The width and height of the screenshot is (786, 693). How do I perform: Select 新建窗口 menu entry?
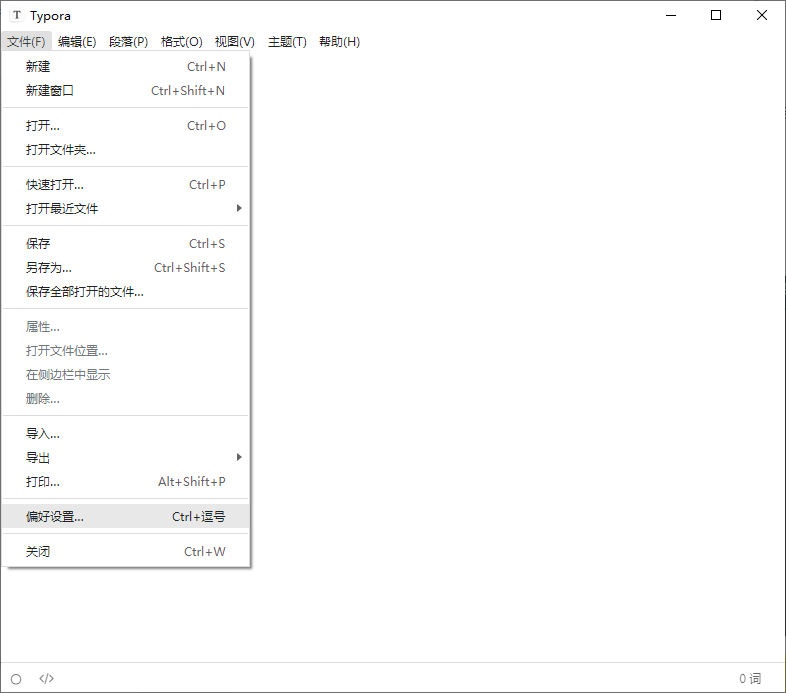coord(125,91)
